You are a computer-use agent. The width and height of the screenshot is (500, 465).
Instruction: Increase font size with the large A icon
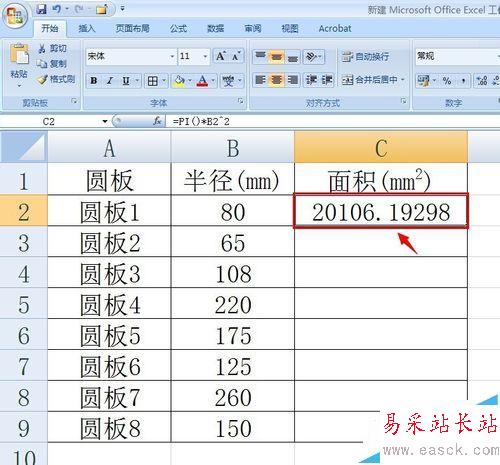[x=221, y=56]
